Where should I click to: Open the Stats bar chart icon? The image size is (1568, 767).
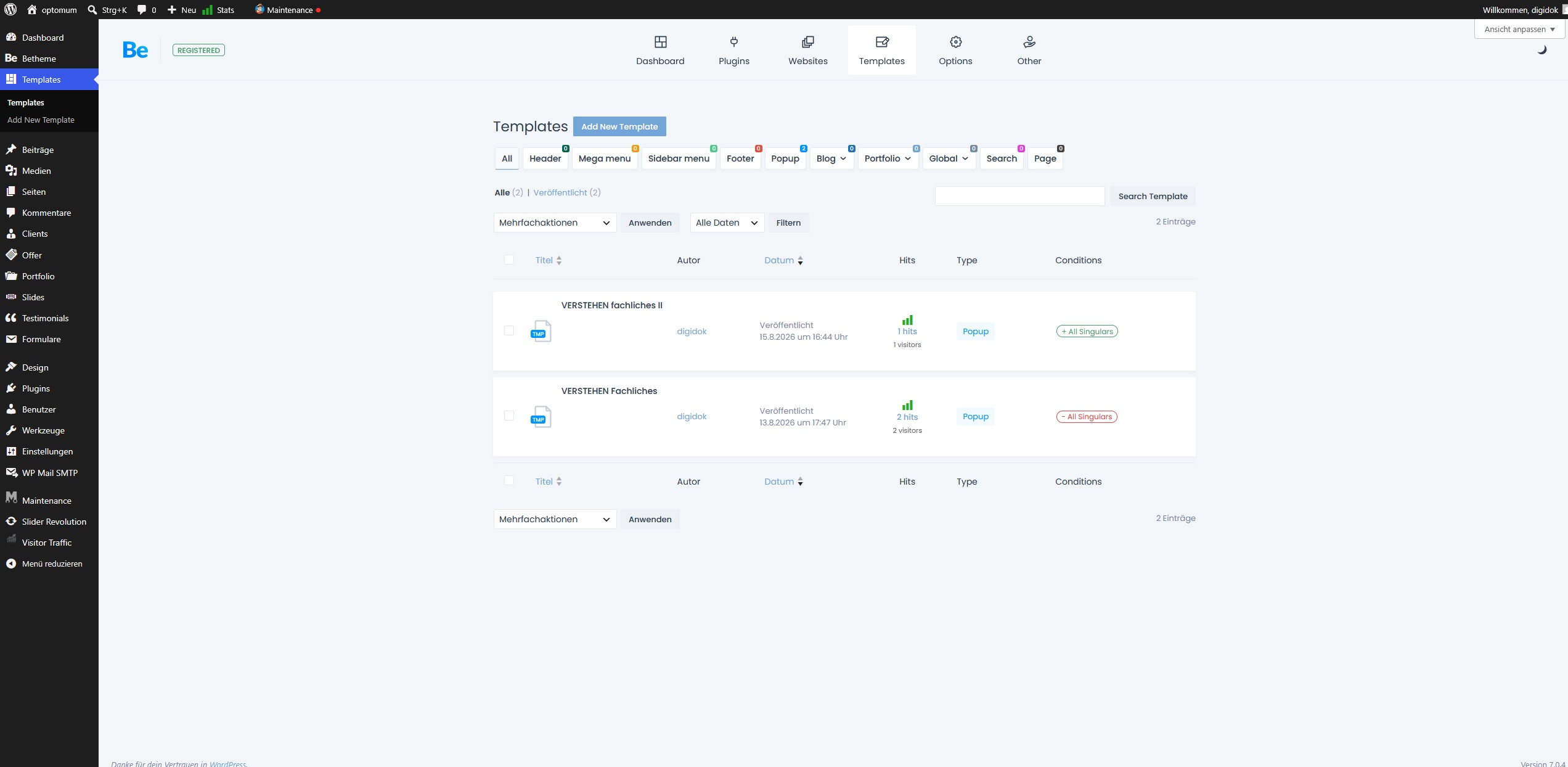click(207, 10)
